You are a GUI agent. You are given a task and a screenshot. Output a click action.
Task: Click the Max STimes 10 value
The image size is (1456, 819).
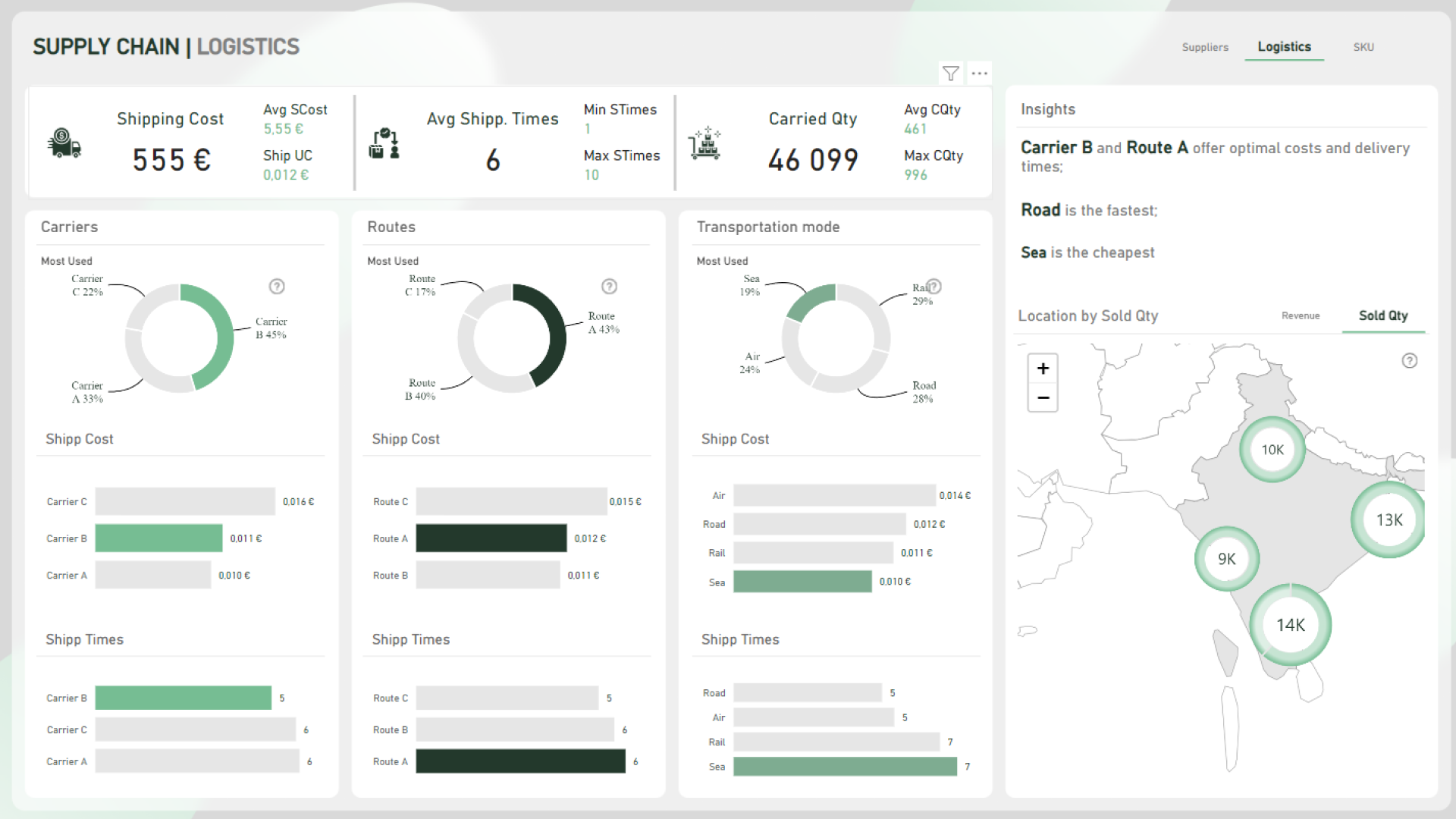(591, 174)
